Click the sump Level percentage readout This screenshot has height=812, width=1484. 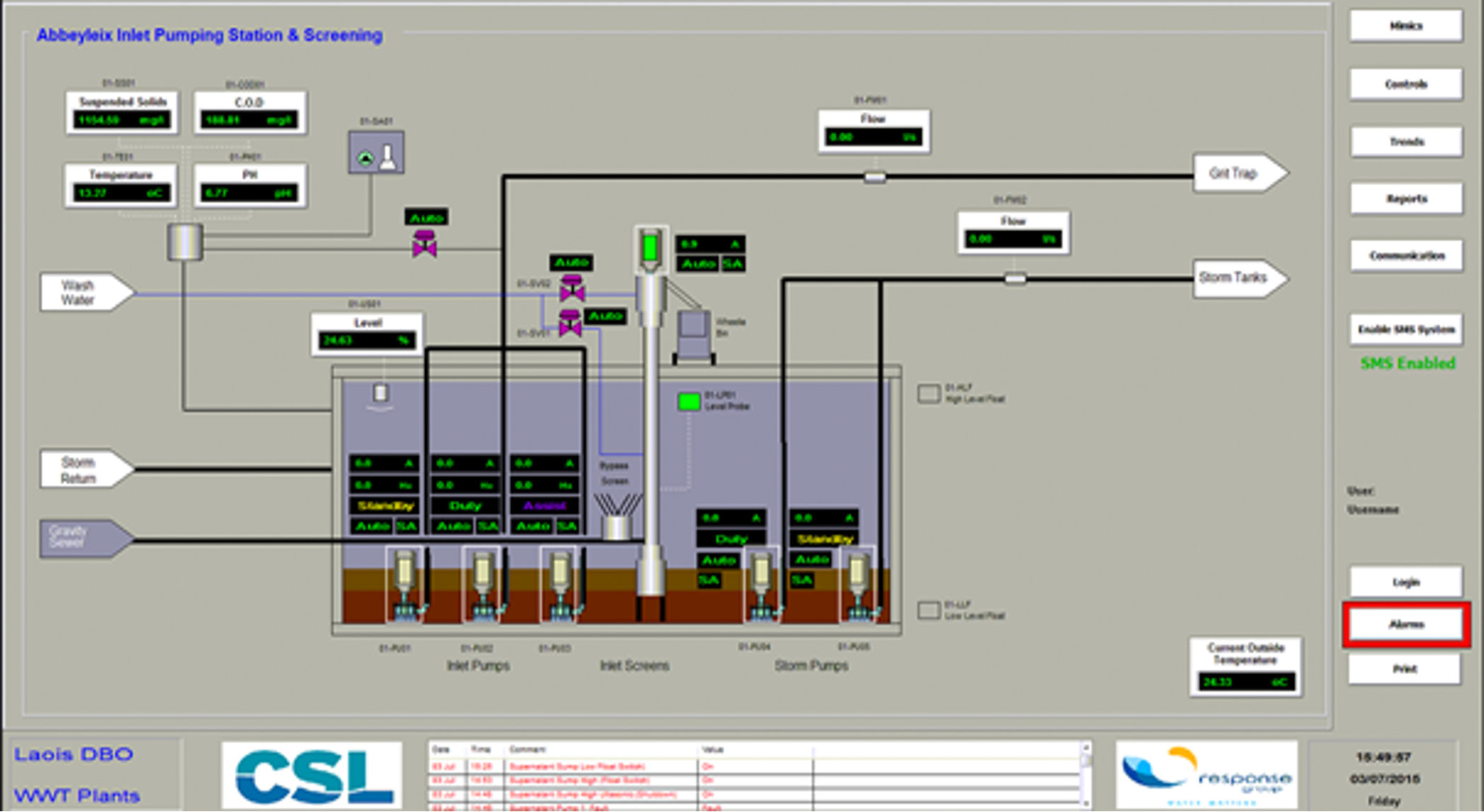(x=366, y=340)
